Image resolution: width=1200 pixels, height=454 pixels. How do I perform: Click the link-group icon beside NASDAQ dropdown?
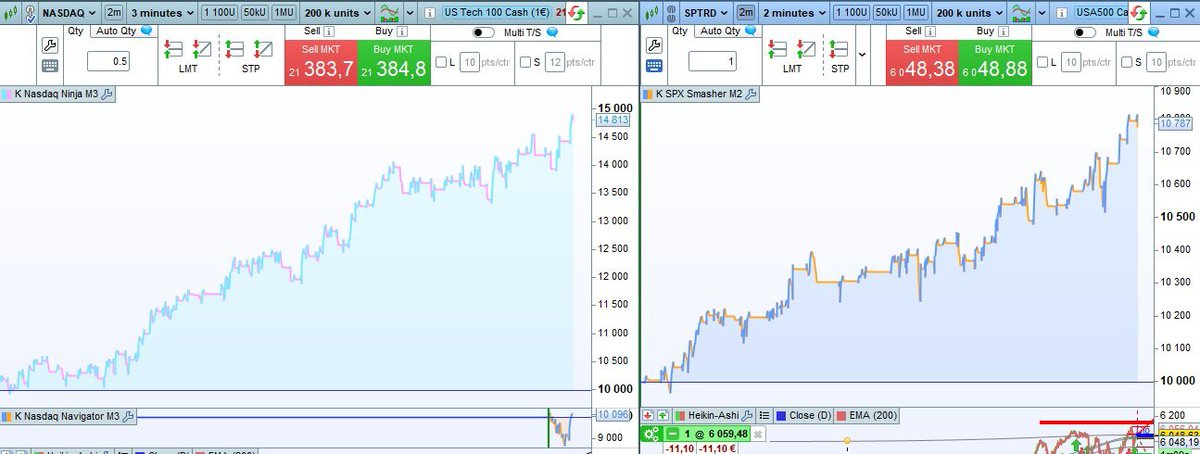tap(28, 12)
